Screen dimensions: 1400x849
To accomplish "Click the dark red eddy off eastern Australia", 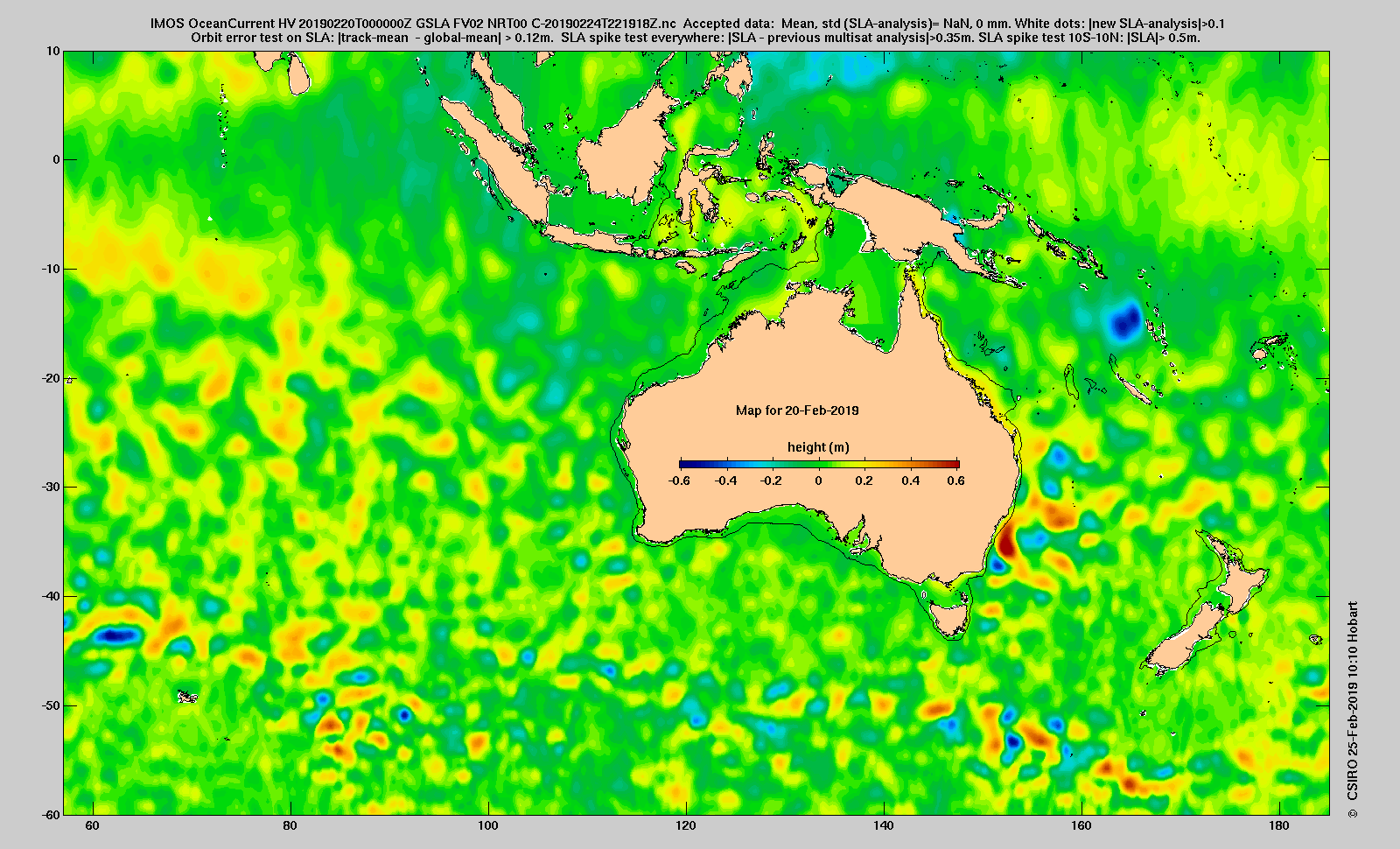I will click(1006, 541).
